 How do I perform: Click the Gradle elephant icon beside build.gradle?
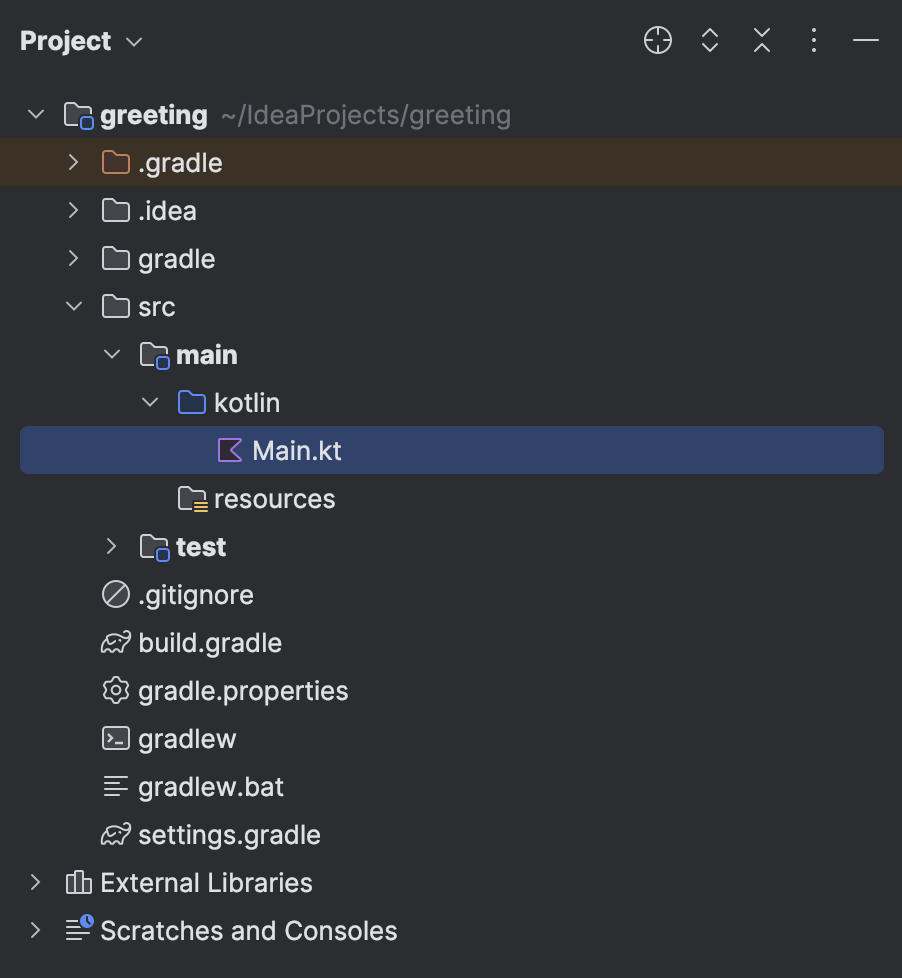pyautogui.click(x=115, y=642)
